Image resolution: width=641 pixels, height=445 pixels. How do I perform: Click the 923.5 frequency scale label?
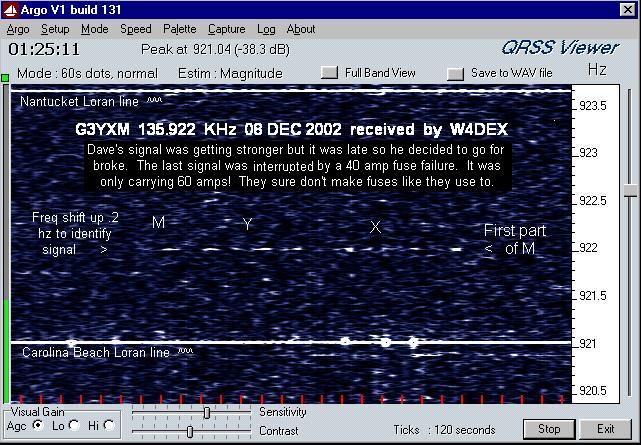click(x=593, y=106)
